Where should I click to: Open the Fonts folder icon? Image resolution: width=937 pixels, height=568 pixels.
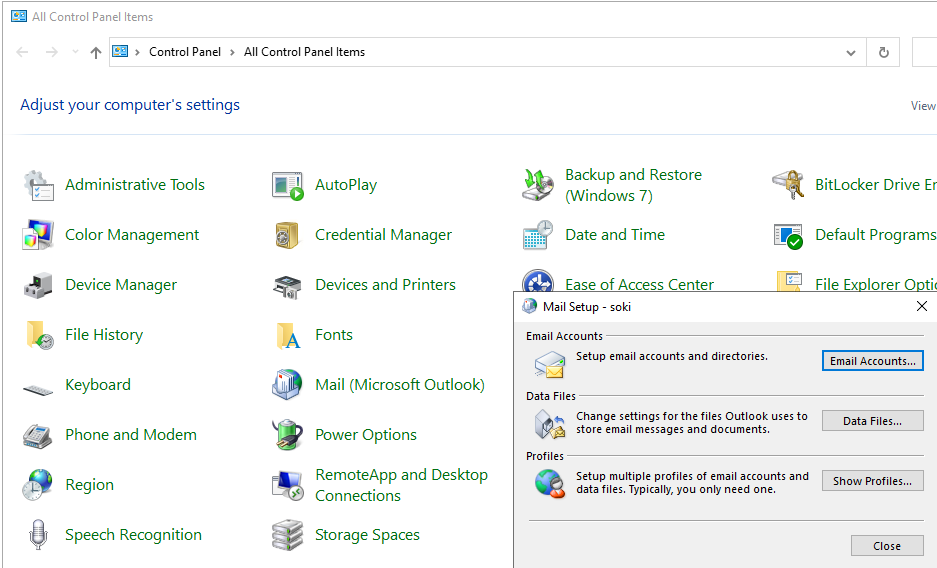point(289,335)
